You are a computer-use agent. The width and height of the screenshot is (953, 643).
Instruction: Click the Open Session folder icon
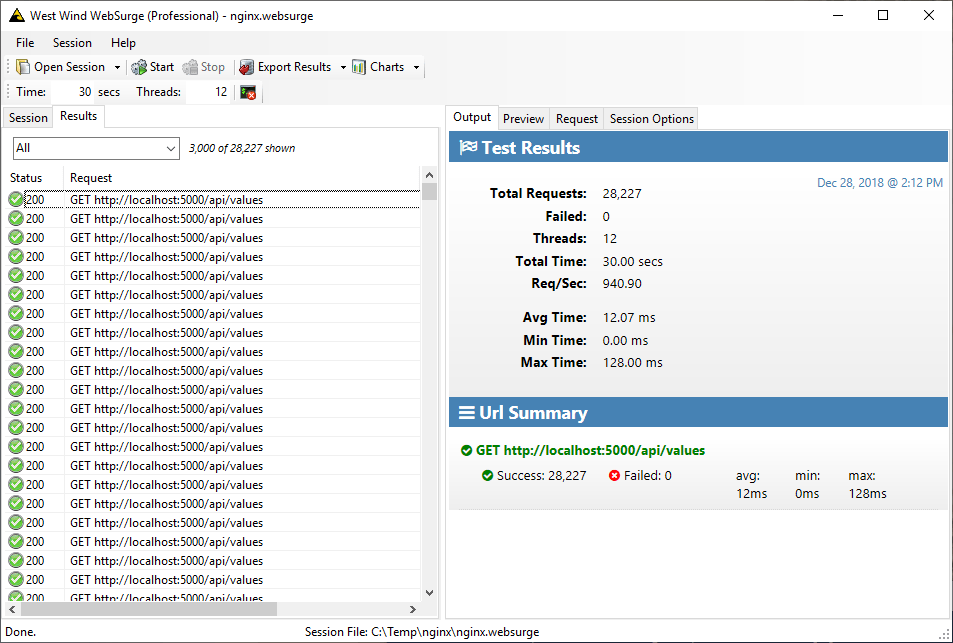pyautogui.click(x=23, y=67)
